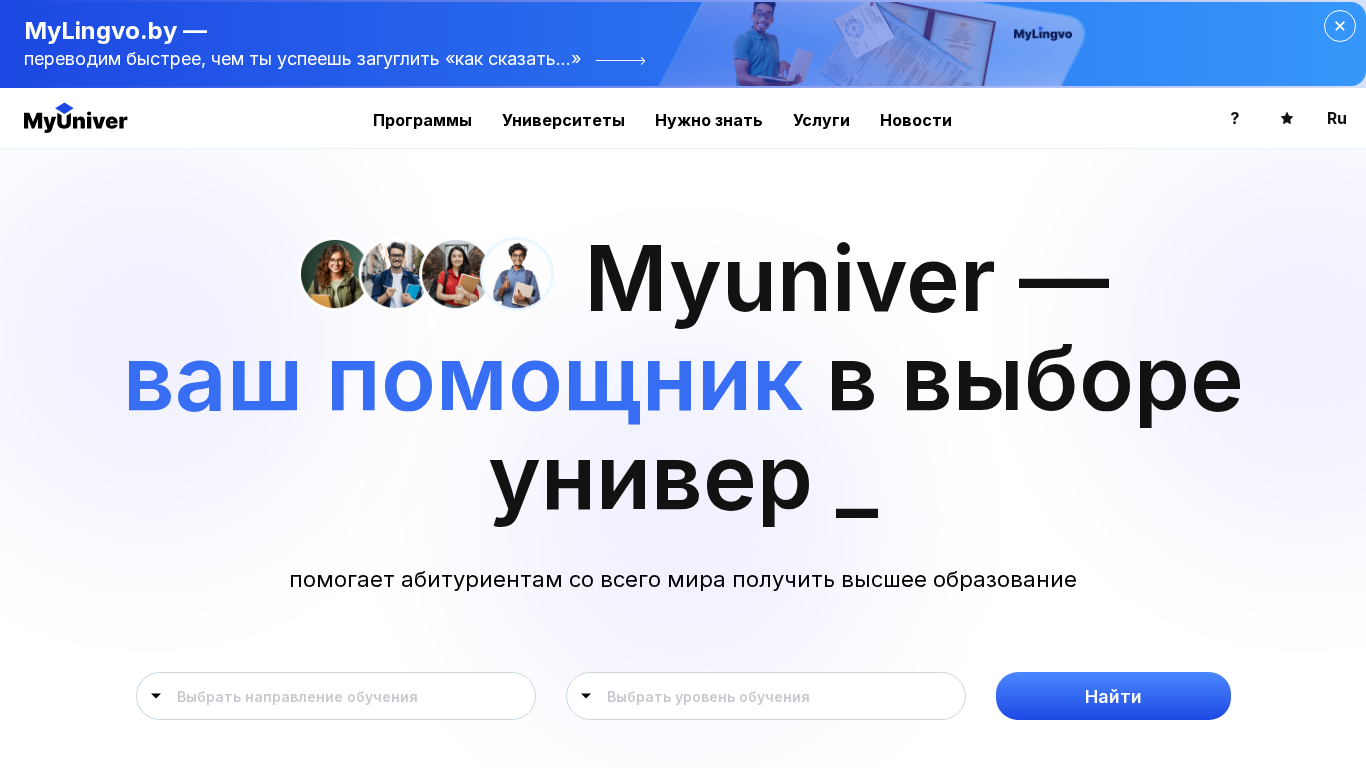Click the first avatar, woman with glasses
Image resolution: width=1366 pixels, height=768 pixels.
(335, 274)
